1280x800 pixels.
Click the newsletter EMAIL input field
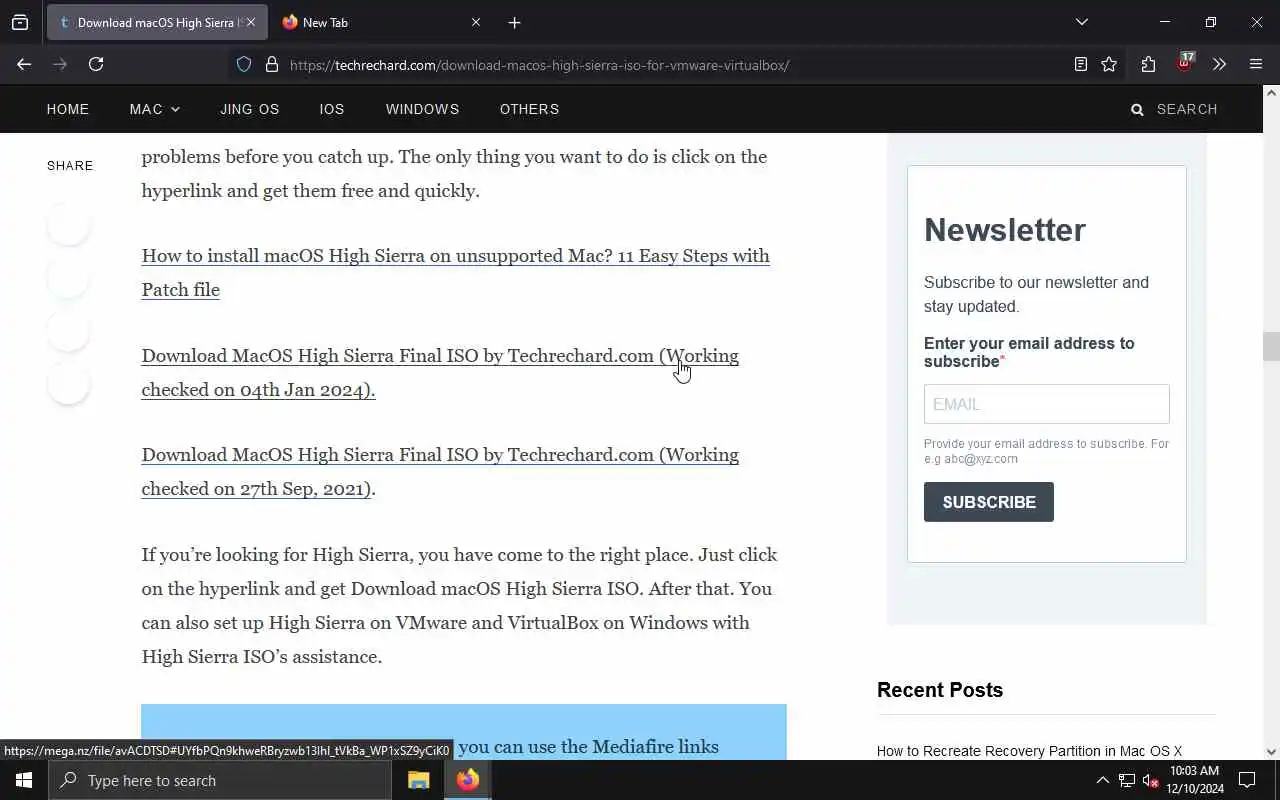point(1046,404)
